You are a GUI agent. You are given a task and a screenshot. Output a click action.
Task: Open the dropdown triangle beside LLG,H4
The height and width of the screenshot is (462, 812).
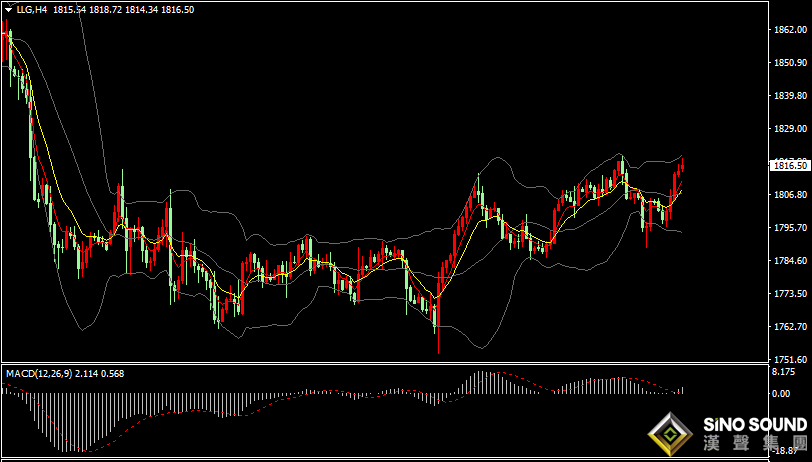(x=10, y=9)
